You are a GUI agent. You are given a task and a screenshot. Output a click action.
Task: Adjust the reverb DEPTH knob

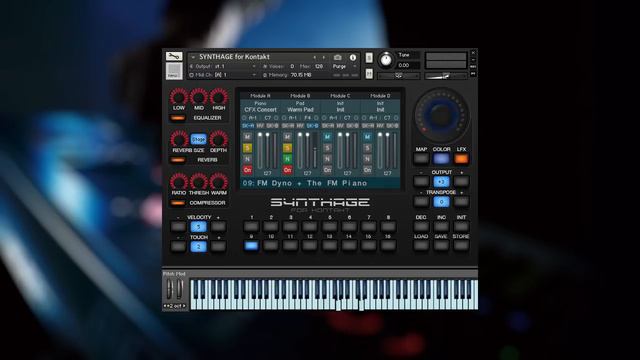click(219, 139)
